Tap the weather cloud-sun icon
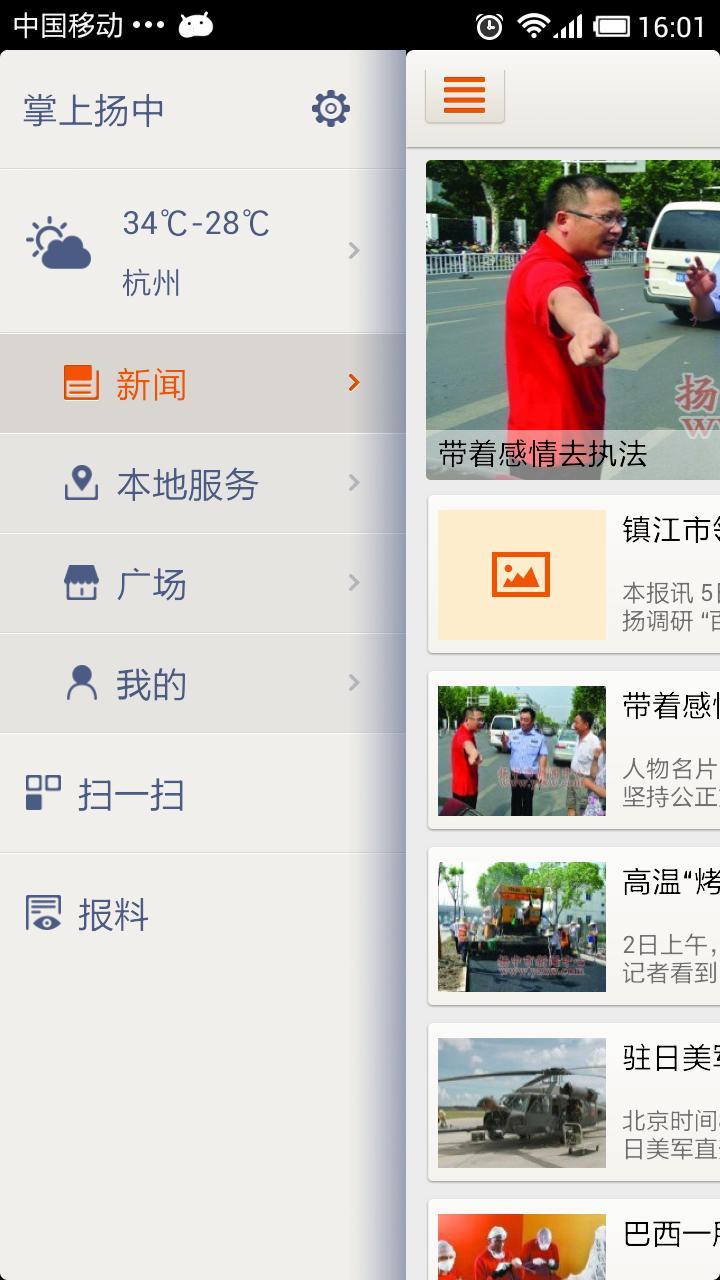Image resolution: width=720 pixels, height=1280 pixels. [x=59, y=245]
